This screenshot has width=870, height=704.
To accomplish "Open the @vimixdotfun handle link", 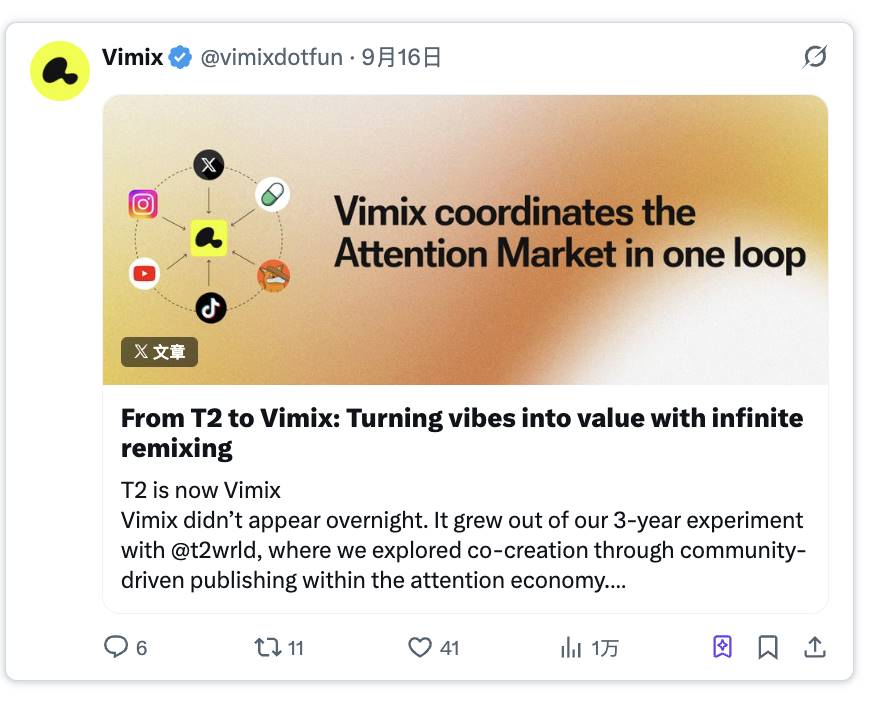I will 271,57.
